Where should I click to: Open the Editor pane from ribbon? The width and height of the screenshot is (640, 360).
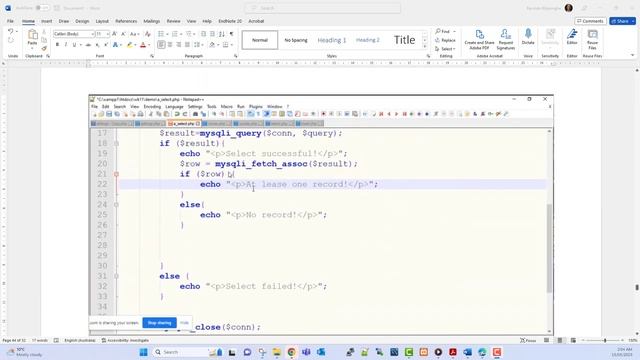[572, 37]
